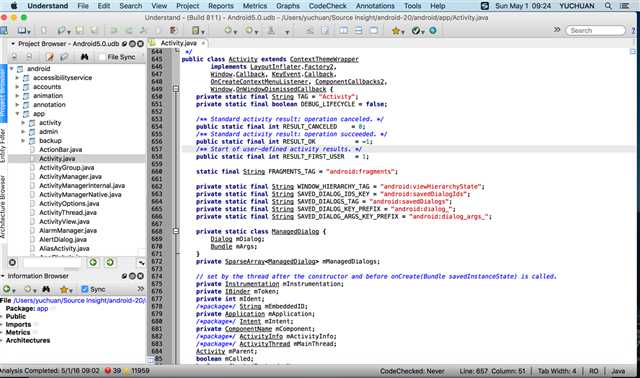Open the Project Browser side tab
This screenshot has height=378, width=640.
click(x=3, y=93)
